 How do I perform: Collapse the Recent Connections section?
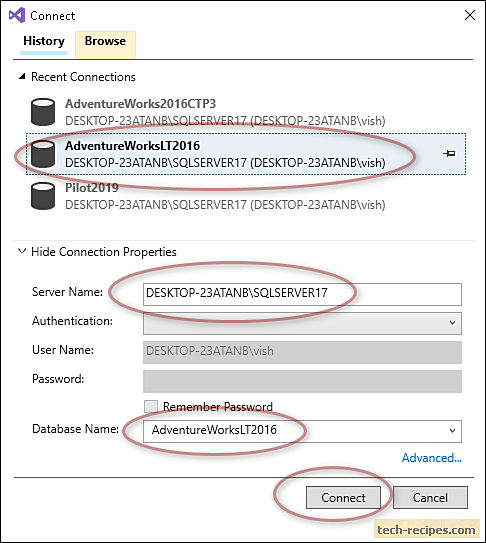pos(22,77)
